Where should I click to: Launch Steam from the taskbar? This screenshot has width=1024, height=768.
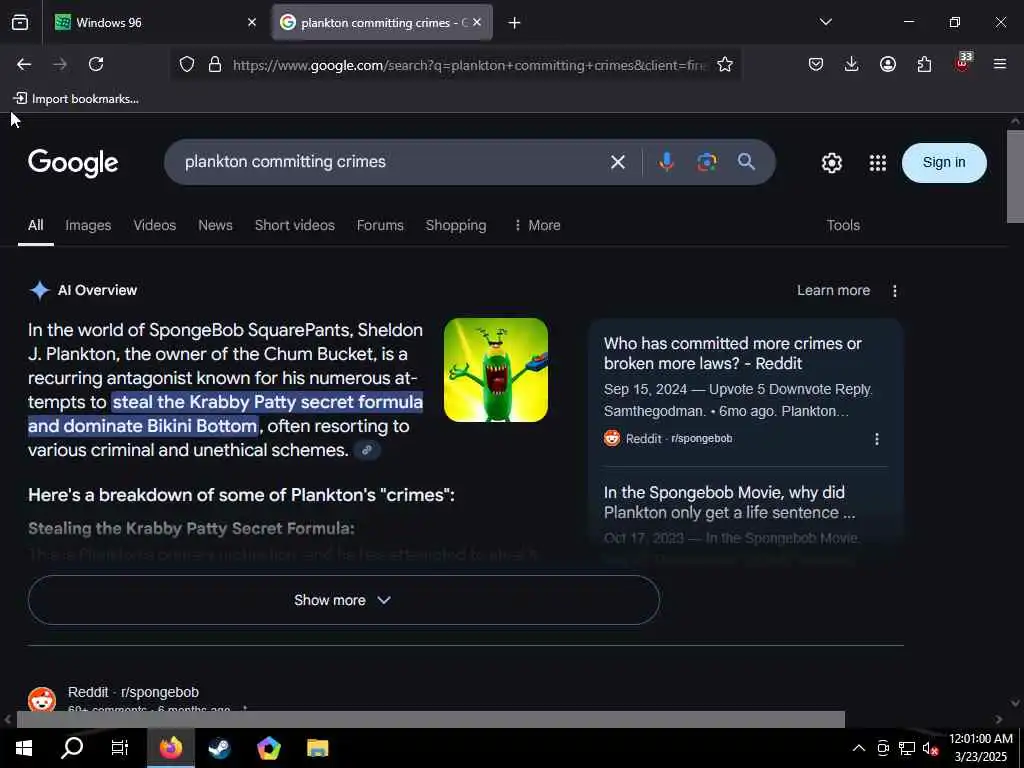point(219,748)
